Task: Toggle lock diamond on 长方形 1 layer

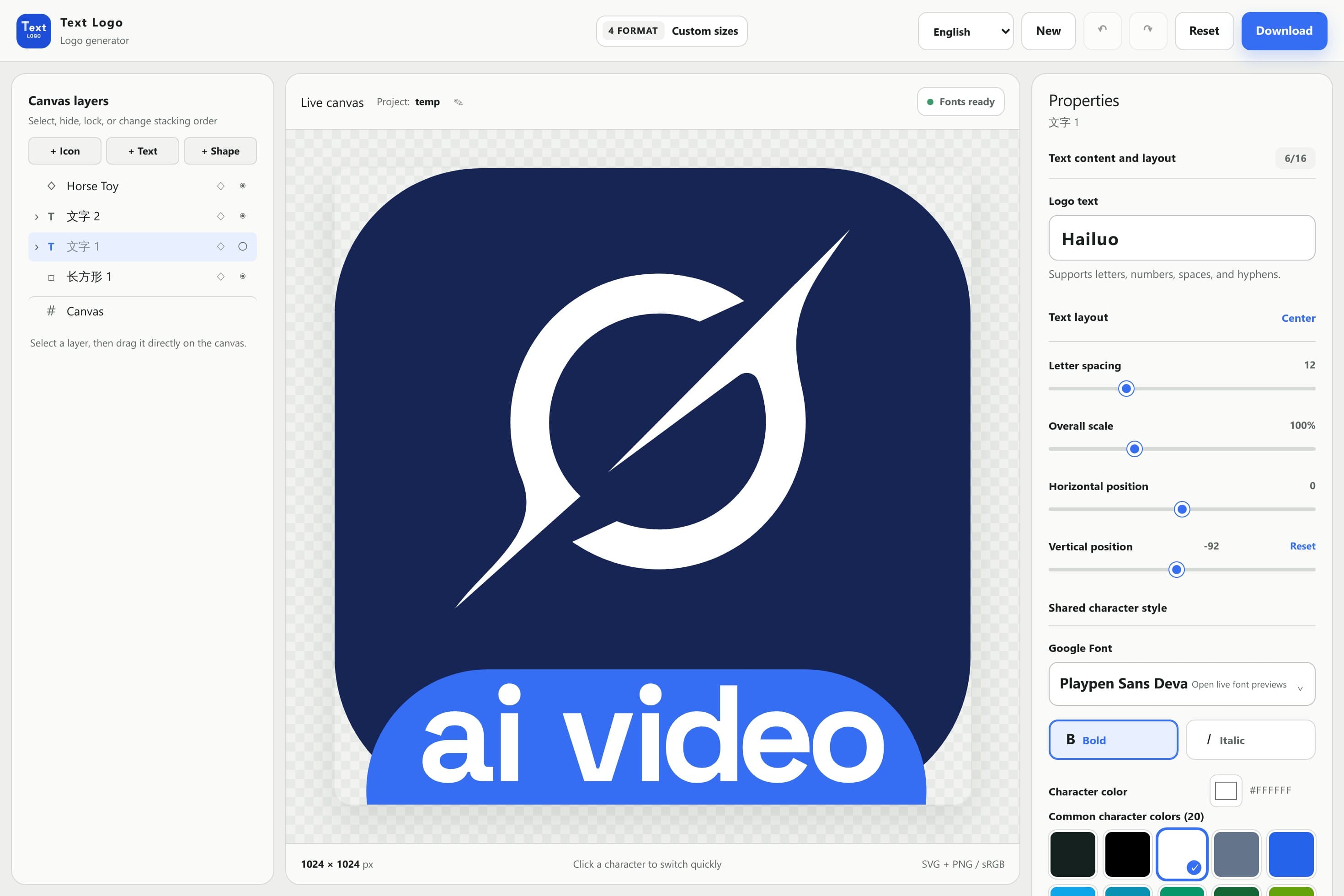Action: click(220, 277)
